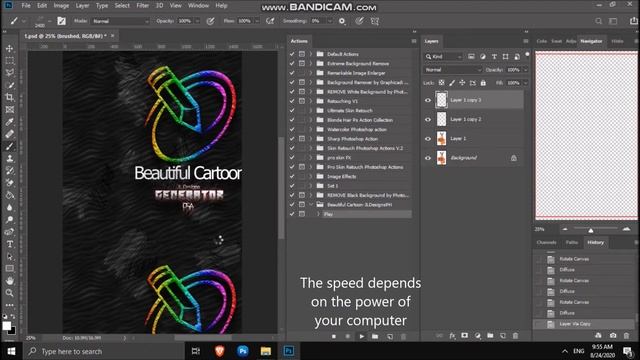Click Stop playing button in Actions panel
640x360 pixels.
click(334, 336)
